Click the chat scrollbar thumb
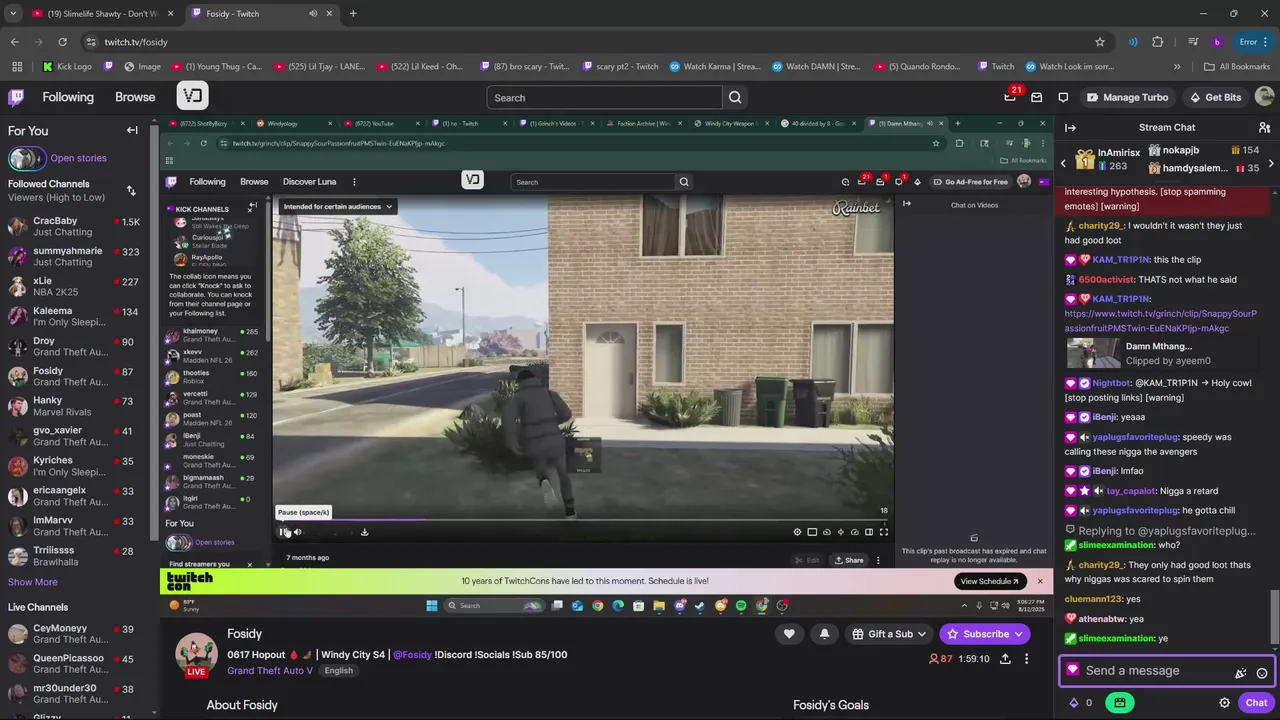 (1275, 615)
